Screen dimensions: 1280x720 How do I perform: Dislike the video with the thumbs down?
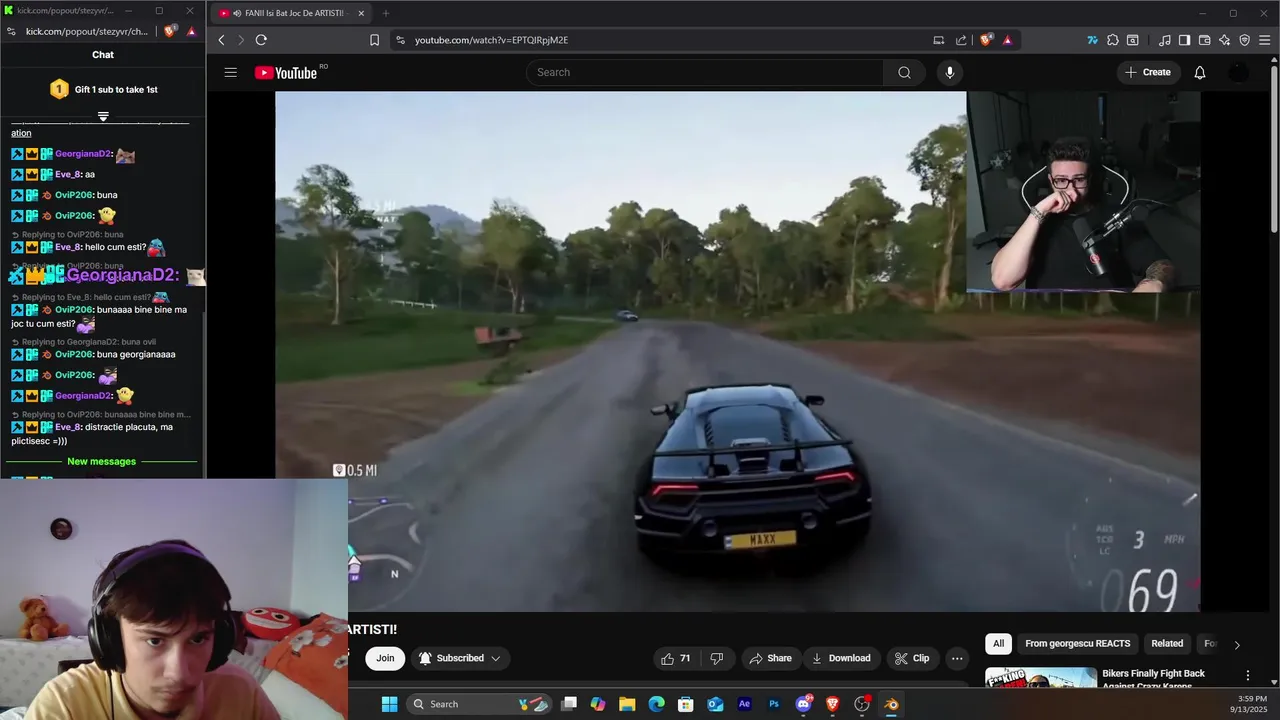pyautogui.click(x=717, y=658)
